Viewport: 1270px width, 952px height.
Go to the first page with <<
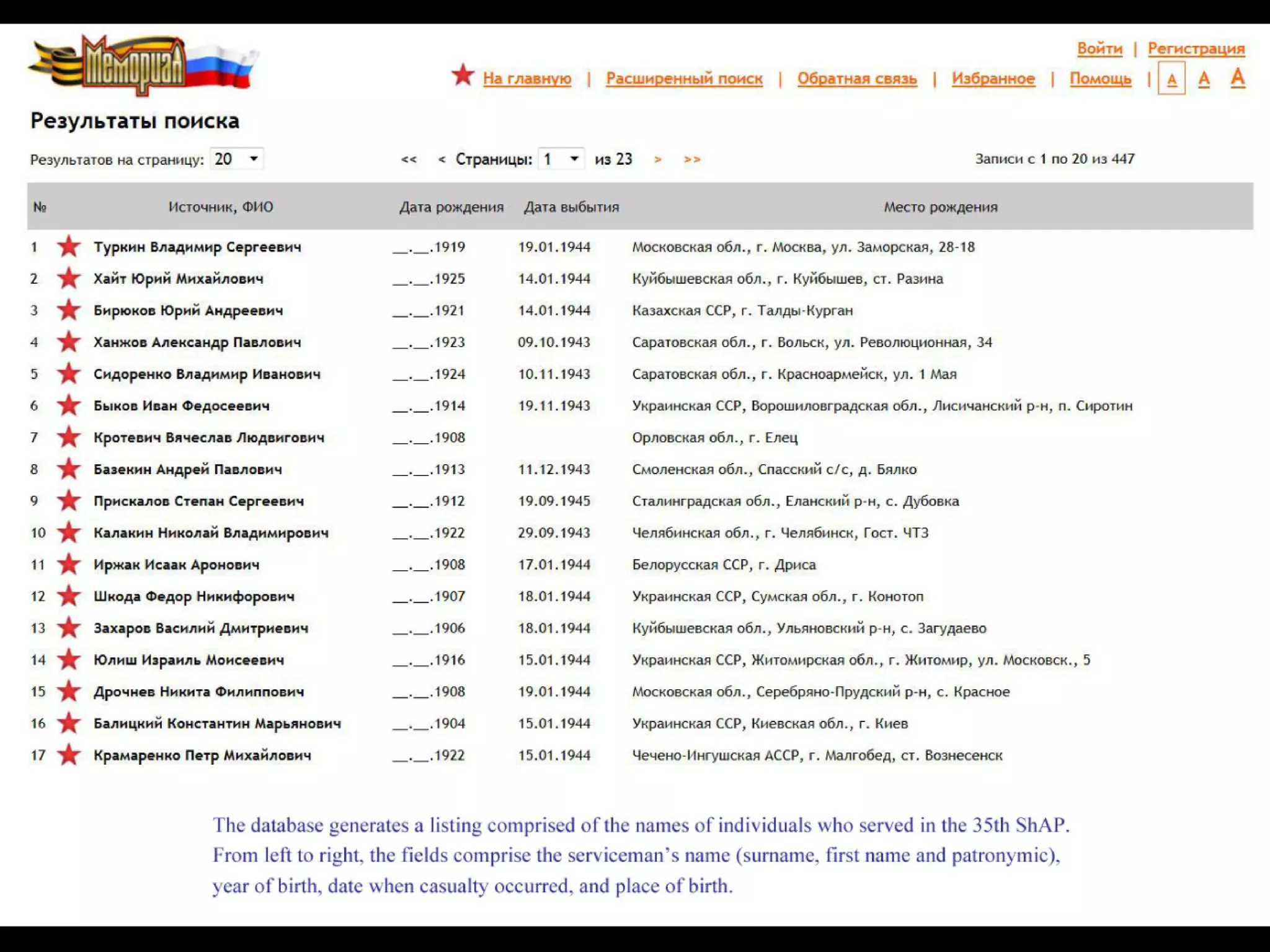(409, 159)
